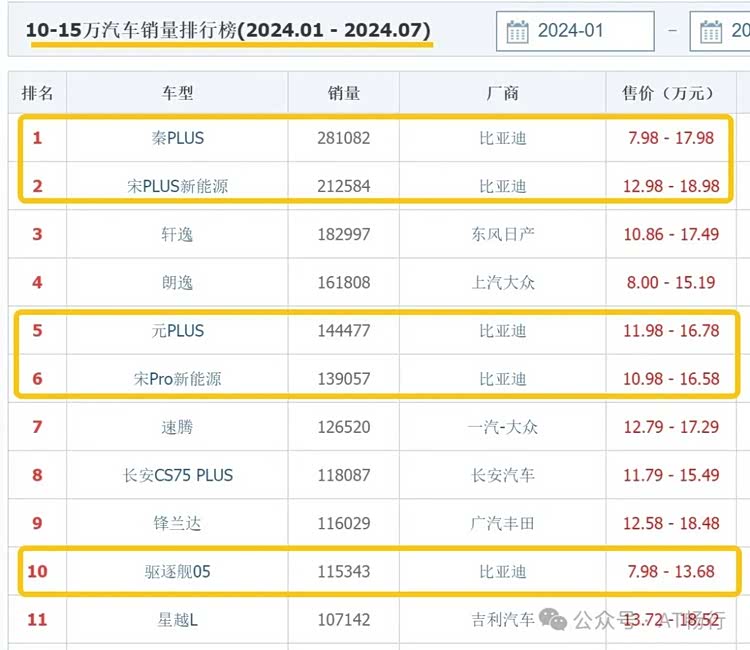Click the 售价（万元）column header
750x650 pixels.
(x=670, y=93)
